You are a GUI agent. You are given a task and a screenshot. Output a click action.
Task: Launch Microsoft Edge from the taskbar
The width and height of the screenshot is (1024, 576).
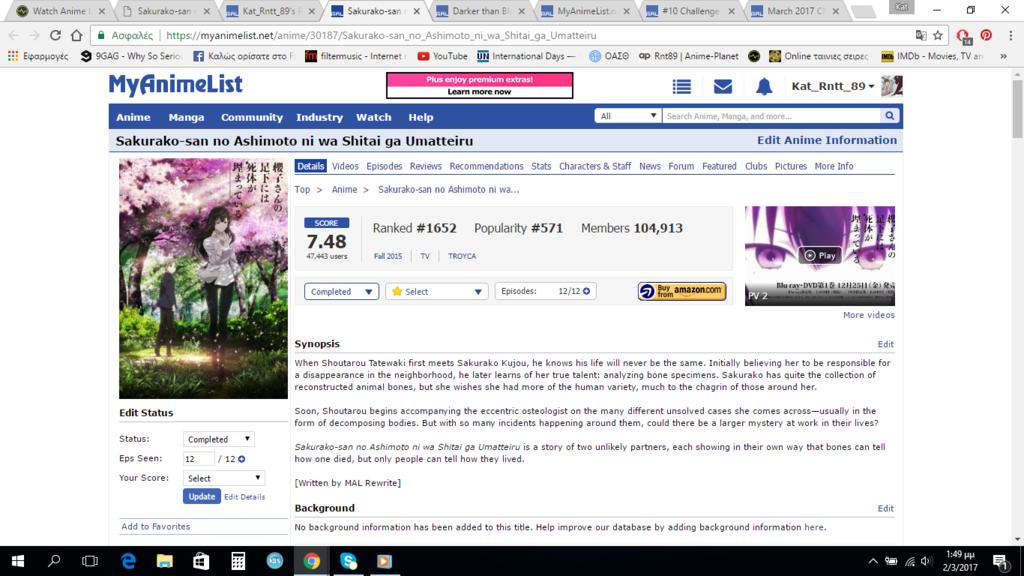[128, 561]
